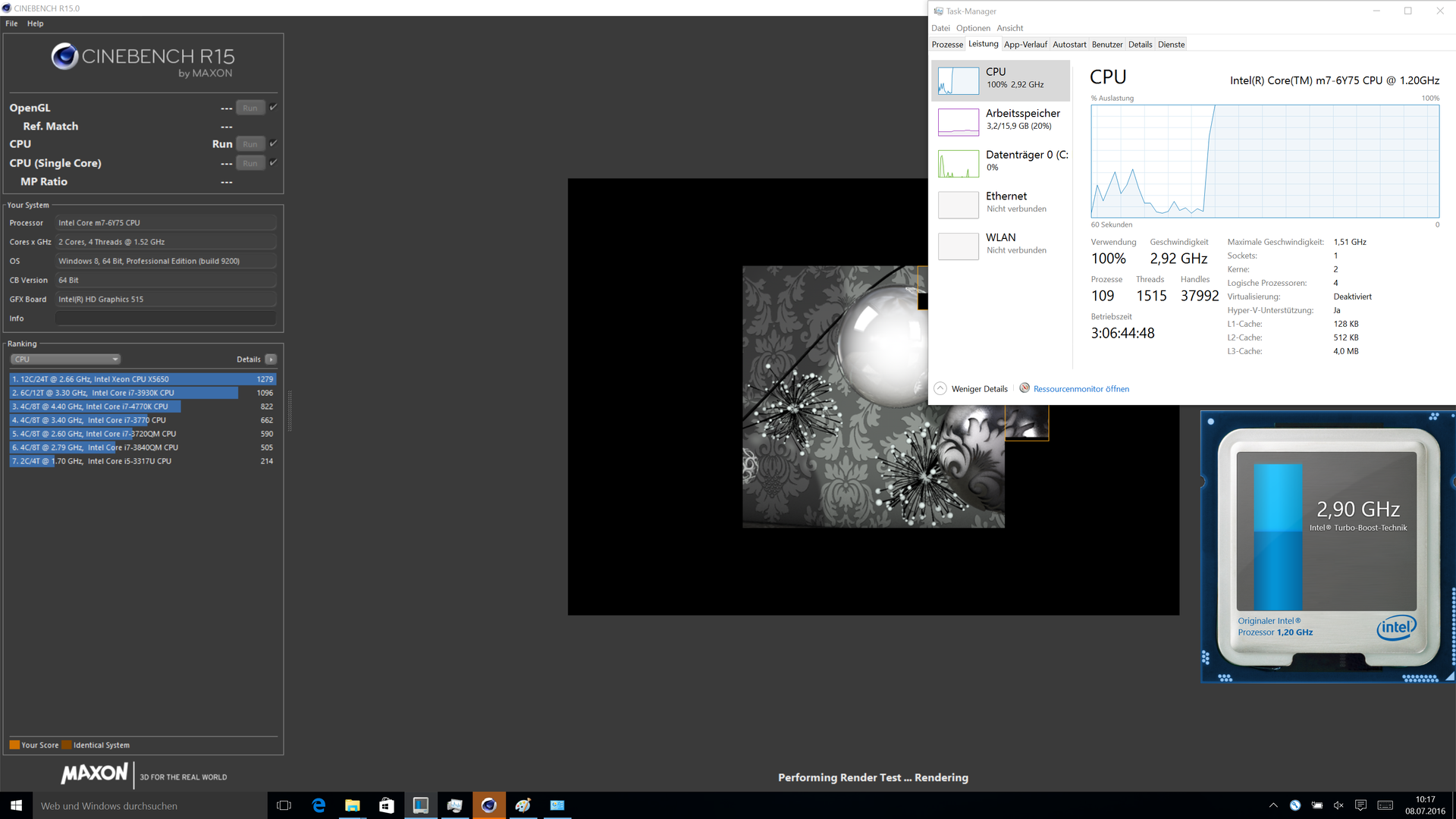Click the Cinebench icon in the taskbar
The image size is (1456, 819).
click(489, 805)
